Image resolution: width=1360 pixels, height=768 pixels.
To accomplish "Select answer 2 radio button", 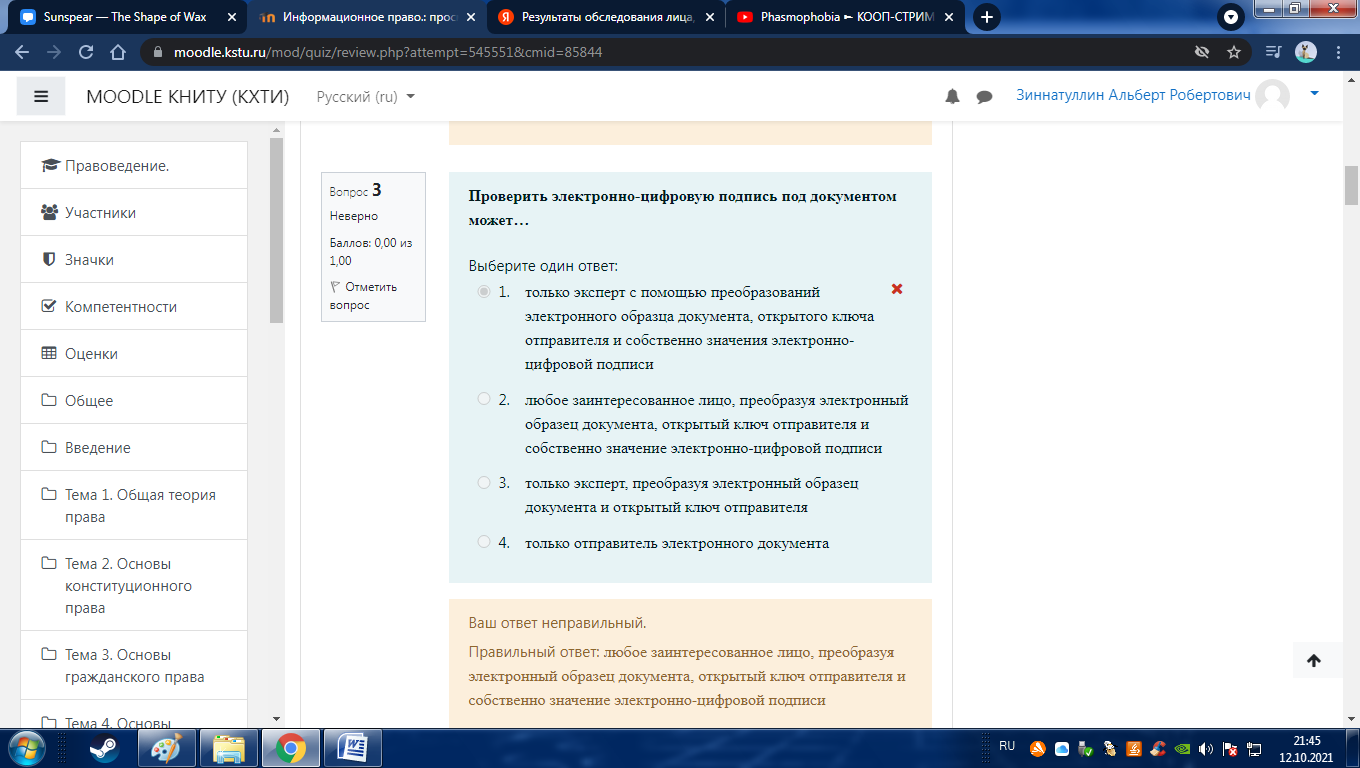I will point(484,399).
